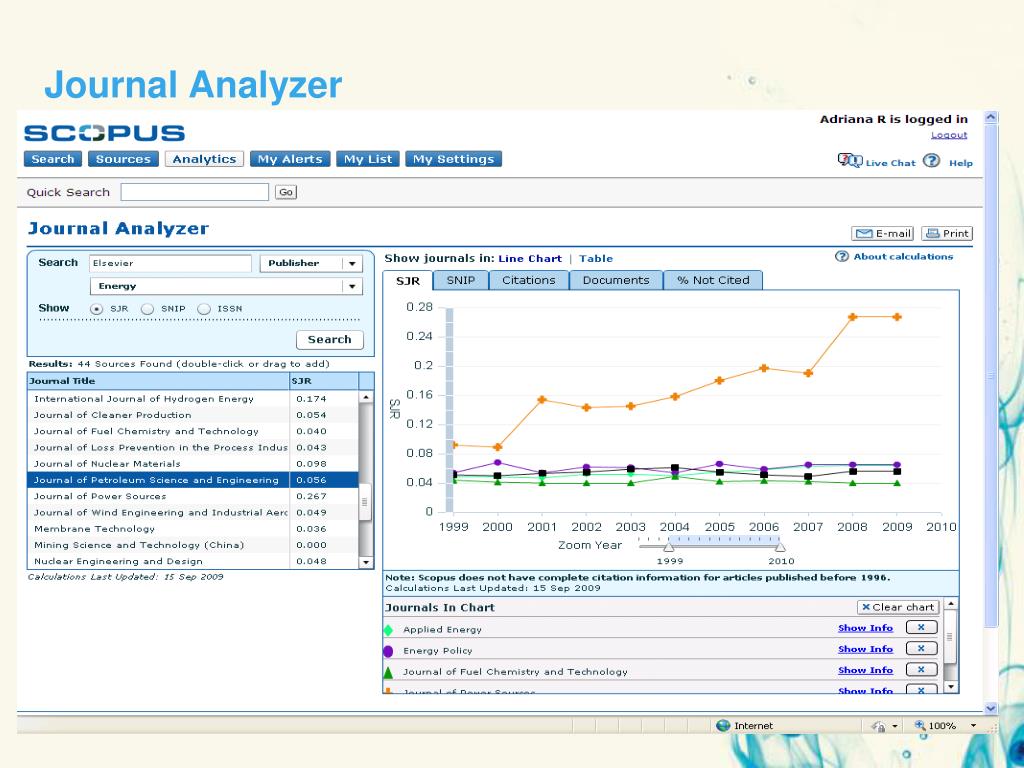The width and height of the screenshot is (1024, 768).
Task: Click the Search button in analyzer panel
Action: coord(330,340)
